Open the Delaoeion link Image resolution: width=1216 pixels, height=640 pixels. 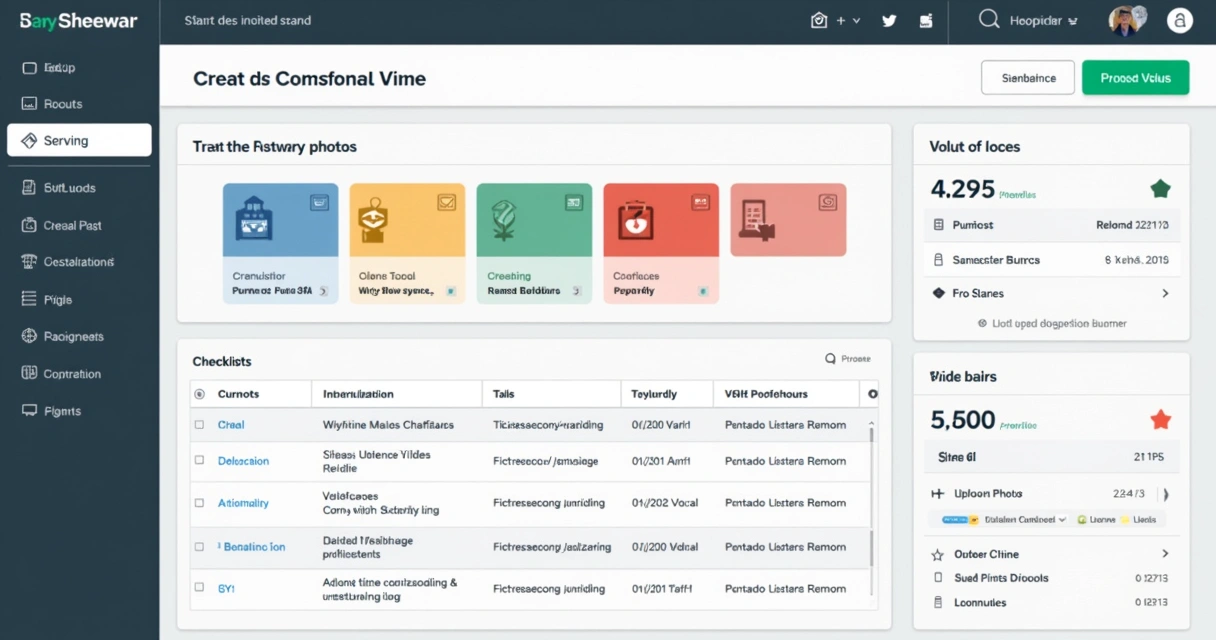coord(243,461)
